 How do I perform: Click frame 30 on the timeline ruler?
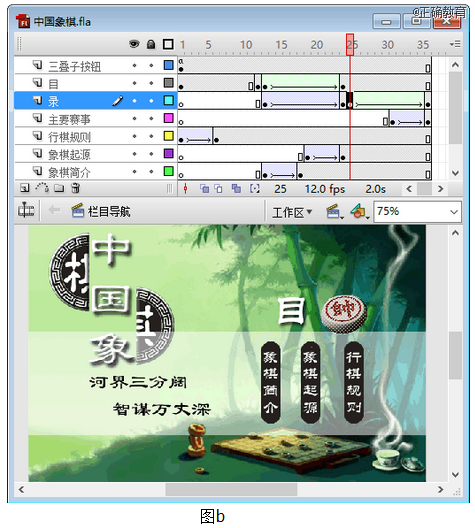coord(387,45)
